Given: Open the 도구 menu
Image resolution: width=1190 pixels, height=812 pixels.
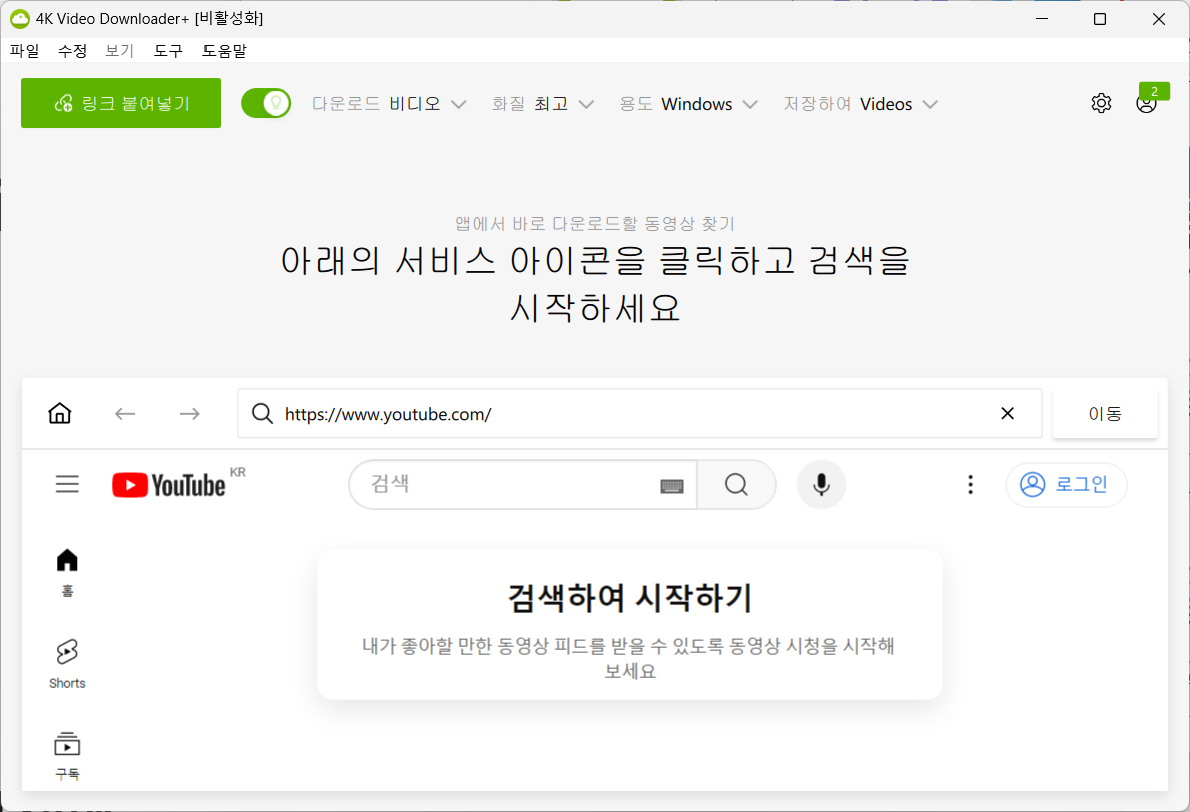Looking at the screenshot, I should tap(168, 51).
